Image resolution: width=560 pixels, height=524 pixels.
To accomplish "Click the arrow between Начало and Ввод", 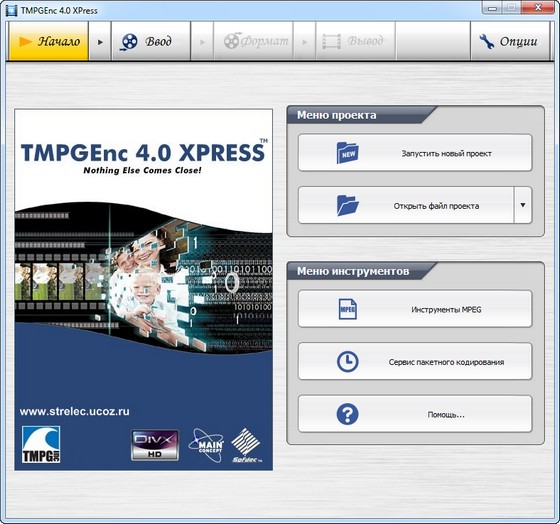I will tap(100, 42).
